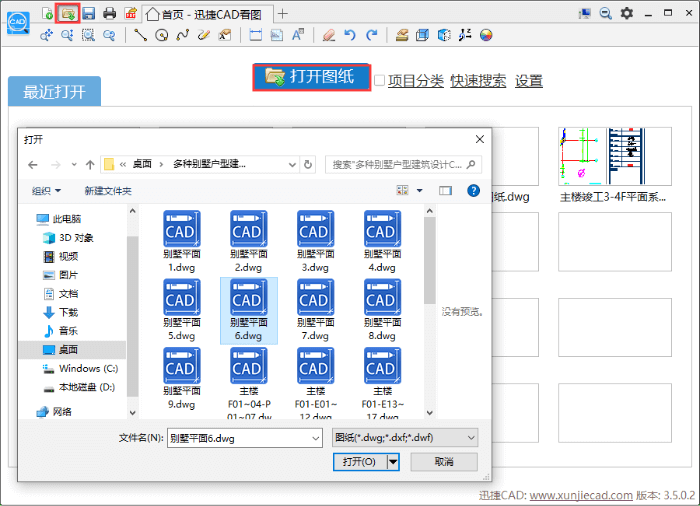
Task: Toggle the preview pane button
Action: [x=445, y=191]
